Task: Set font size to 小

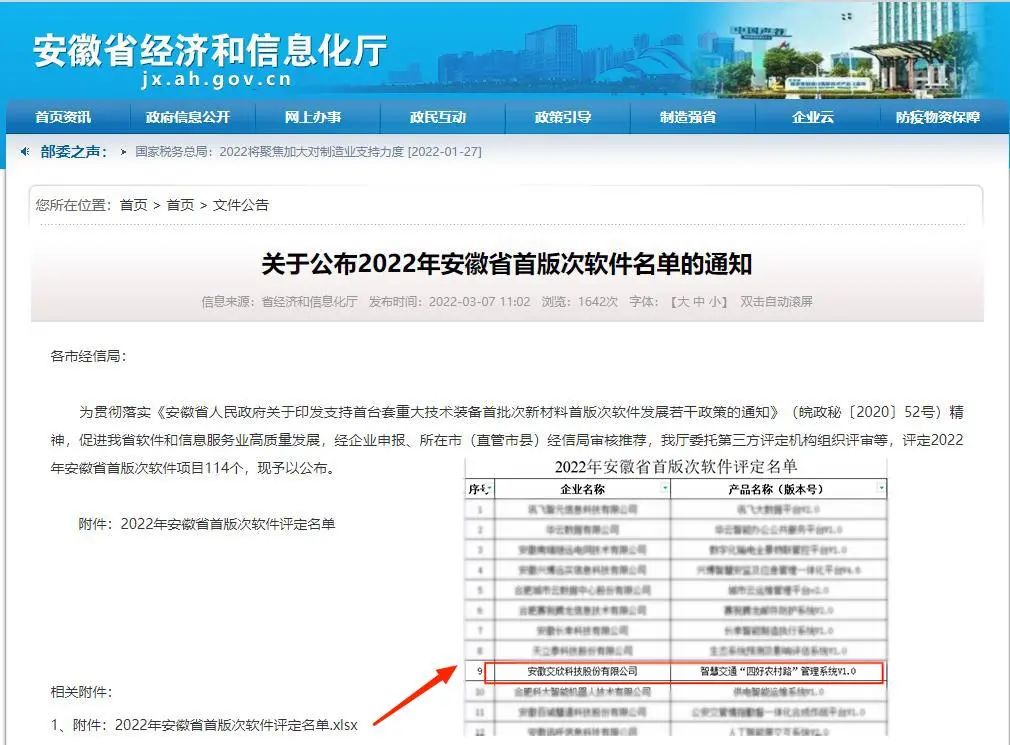Action: (x=715, y=304)
